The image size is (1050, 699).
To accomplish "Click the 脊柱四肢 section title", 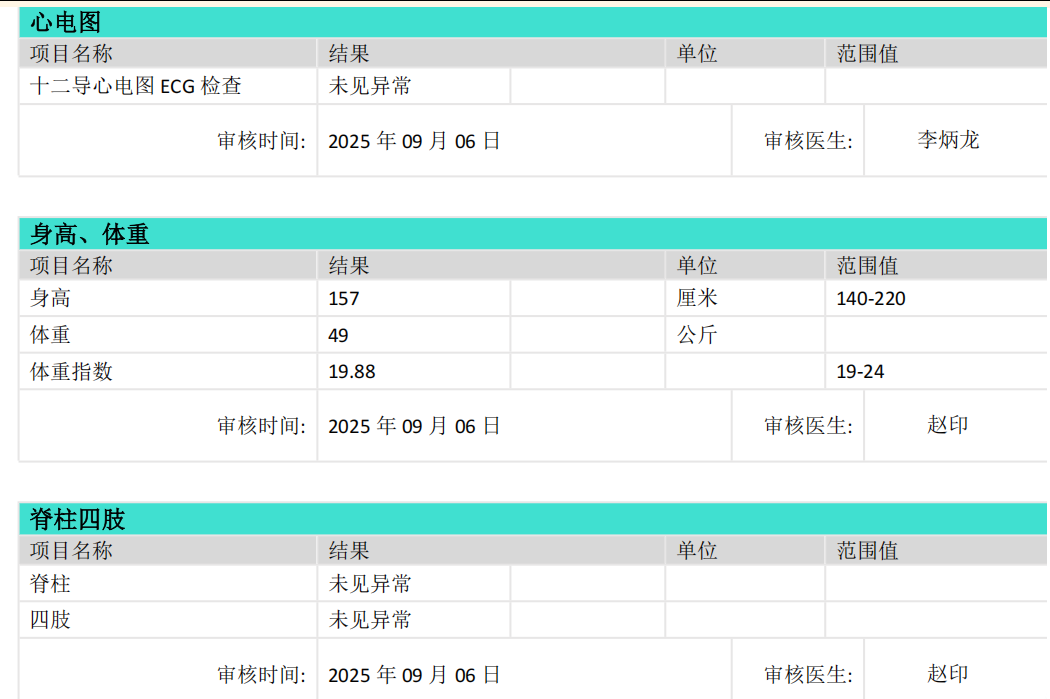I will click(78, 520).
